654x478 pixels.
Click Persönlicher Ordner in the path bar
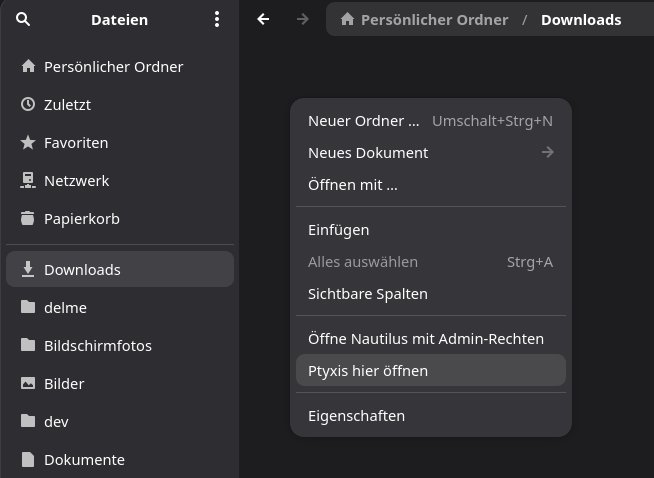(434, 20)
